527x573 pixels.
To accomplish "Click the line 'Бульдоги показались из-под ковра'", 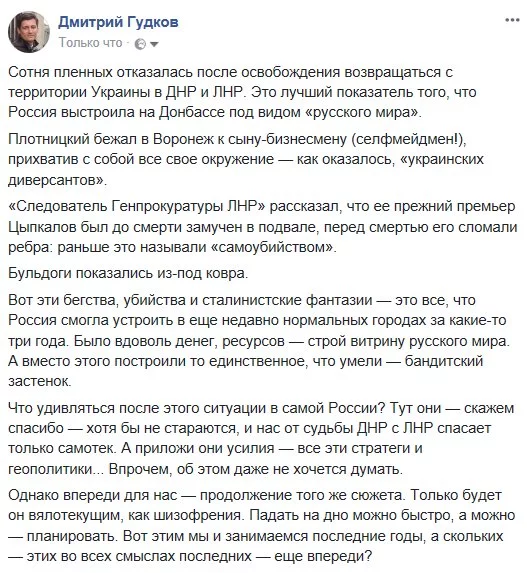I will (128, 273).
